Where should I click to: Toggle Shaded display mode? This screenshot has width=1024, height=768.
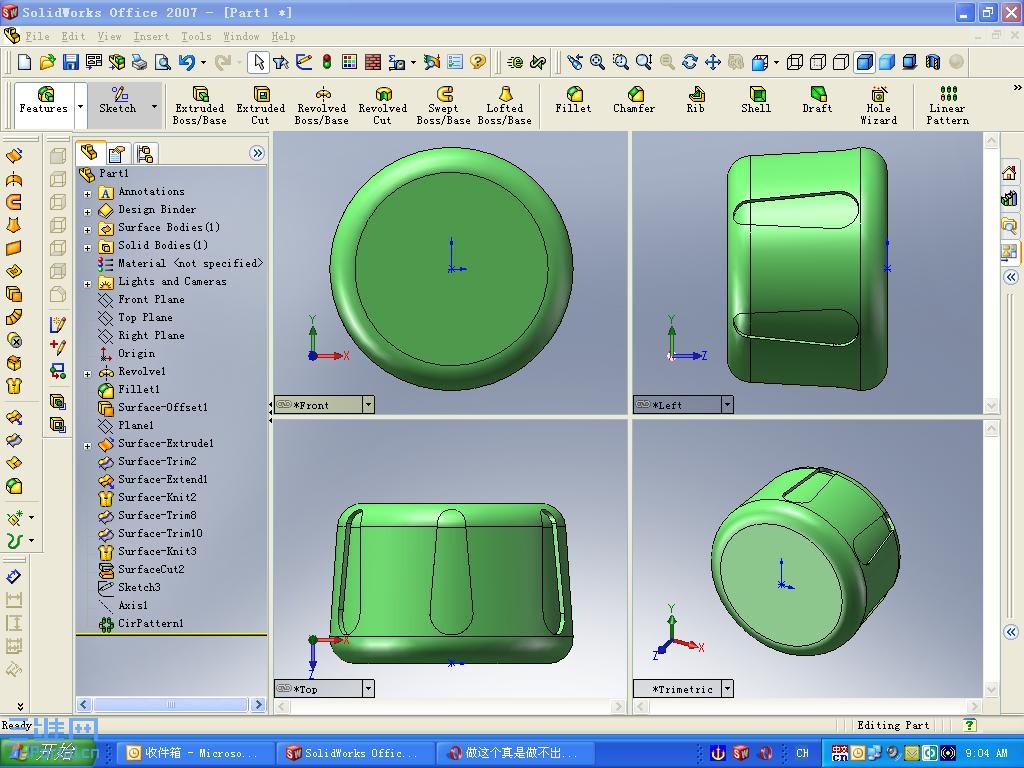(x=887, y=62)
